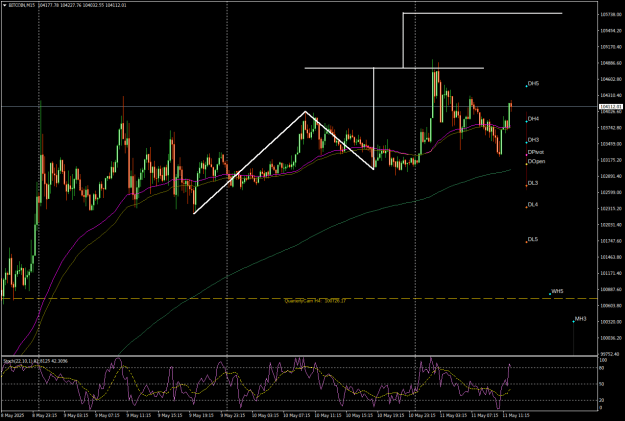This screenshot has height=421, width=625.
Task: Click the Stoch(22,10,1) indicator label
Action: coord(35,361)
